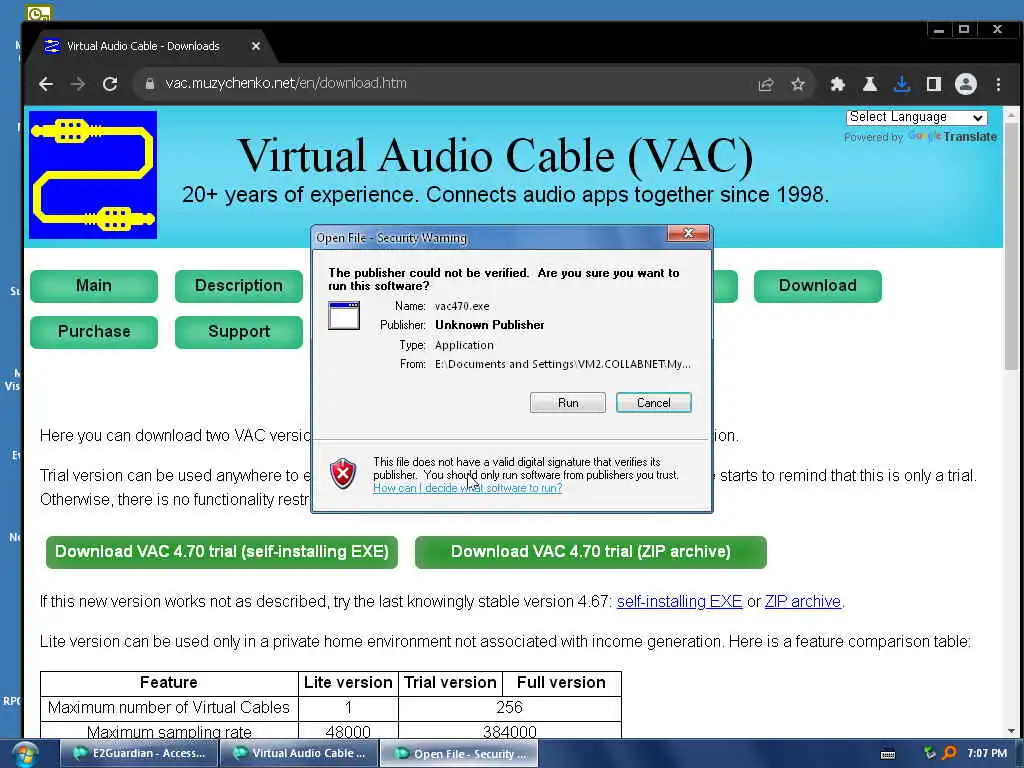Click the 'Feature' table header

[168, 683]
